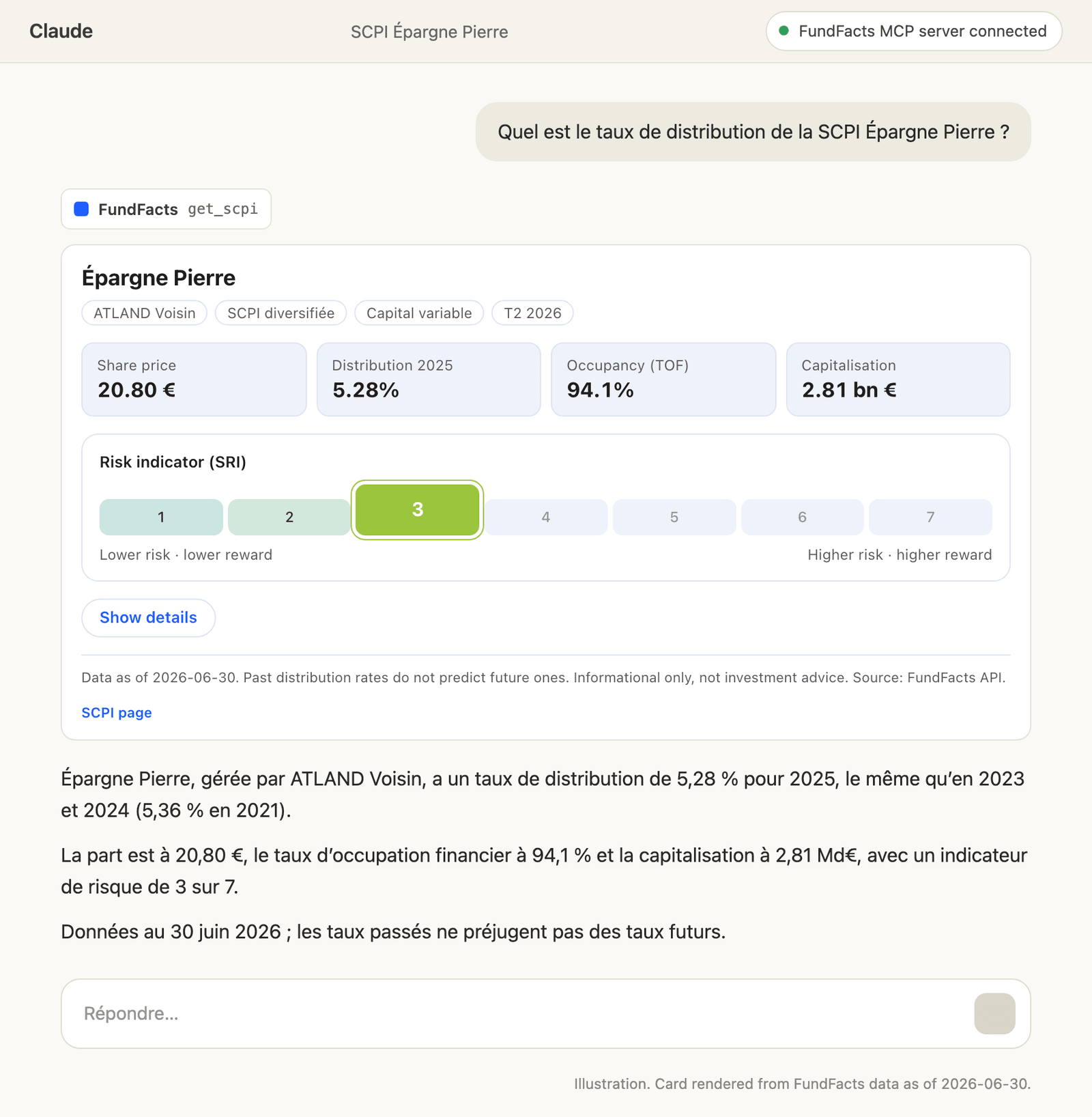Click the Data as of 2026-06-30 disclaimer
Screen dimensions: 1092x1117
click(543, 678)
